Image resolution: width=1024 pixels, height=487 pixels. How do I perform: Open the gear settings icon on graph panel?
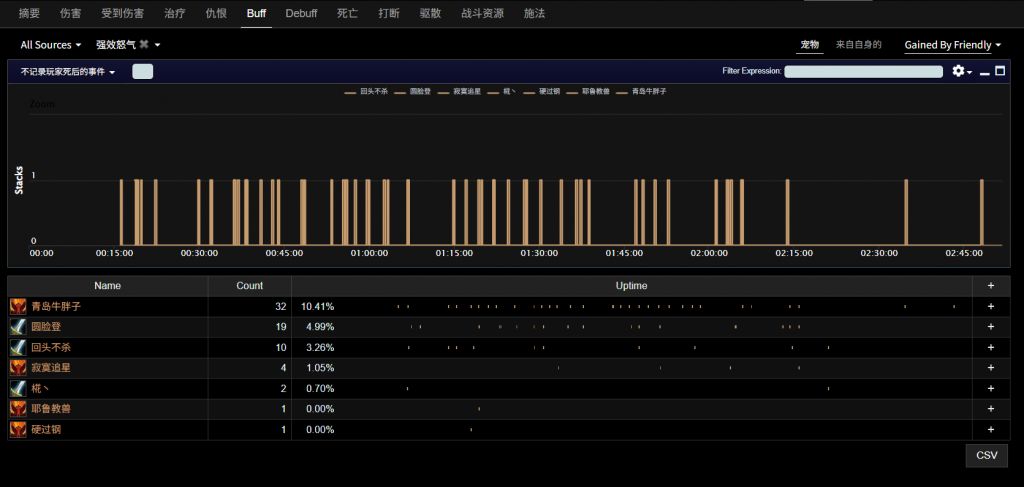tap(960, 71)
